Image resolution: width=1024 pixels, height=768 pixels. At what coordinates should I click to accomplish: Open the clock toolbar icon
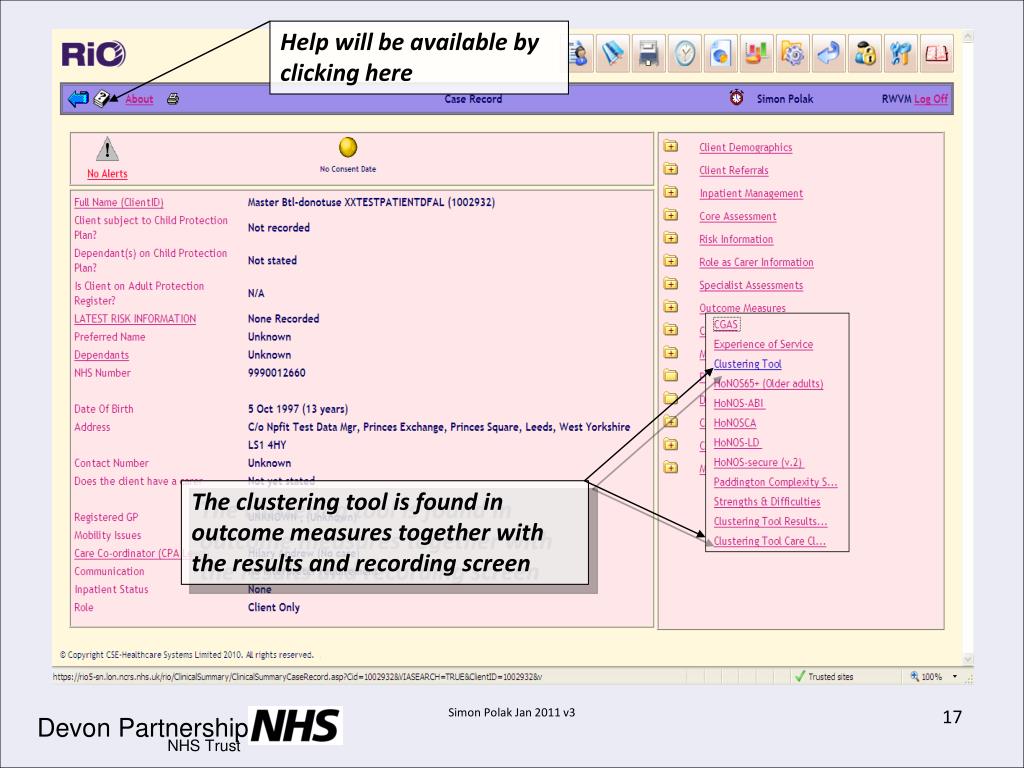click(684, 54)
